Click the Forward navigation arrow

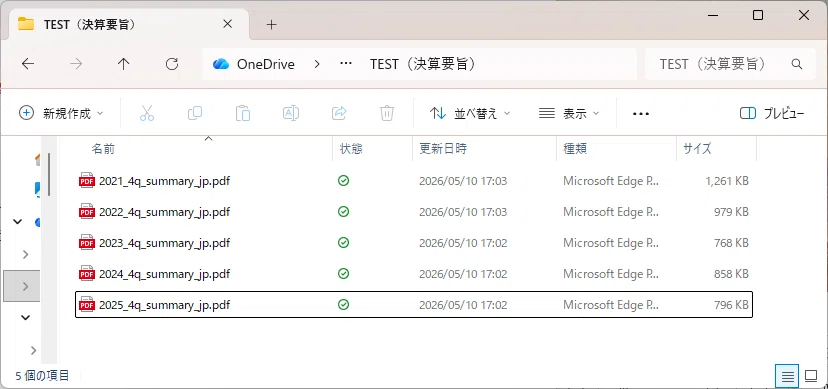pos(77,64)
